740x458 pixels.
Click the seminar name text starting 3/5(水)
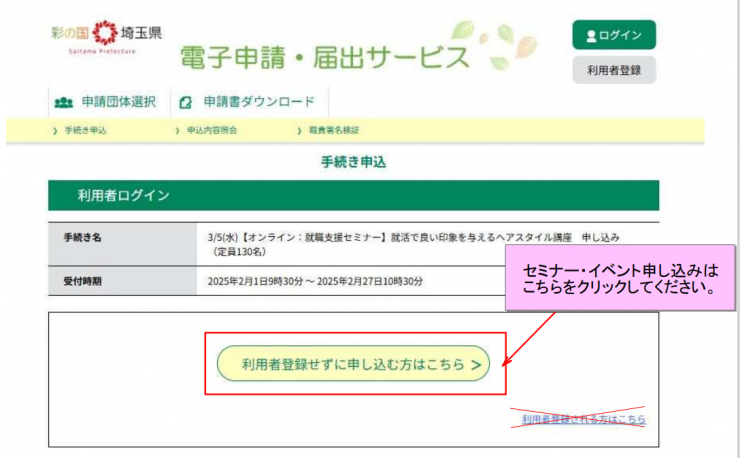pyautogui.click(x=413, y=244)
